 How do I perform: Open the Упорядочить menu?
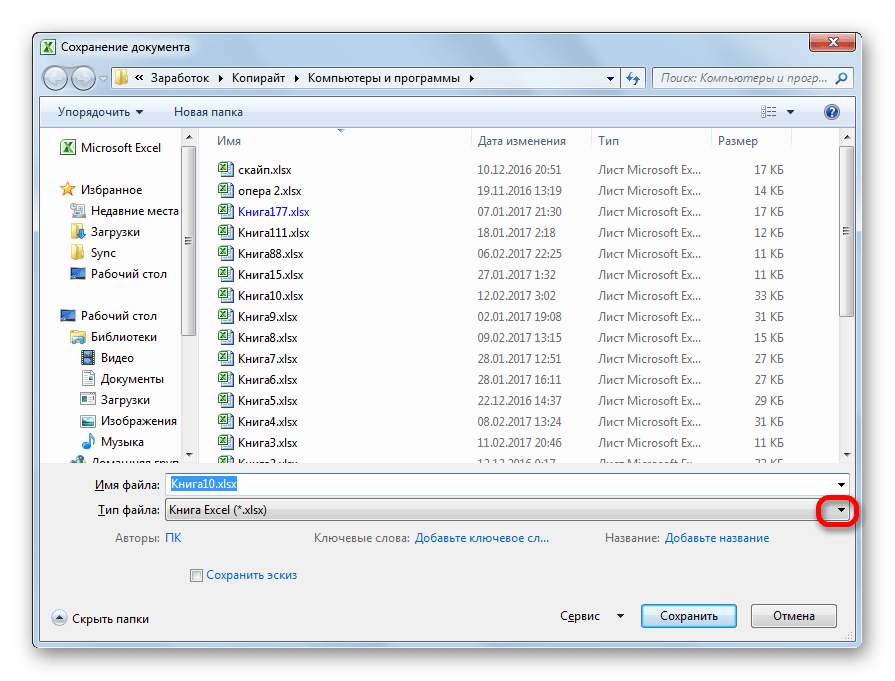click(100, 112)
